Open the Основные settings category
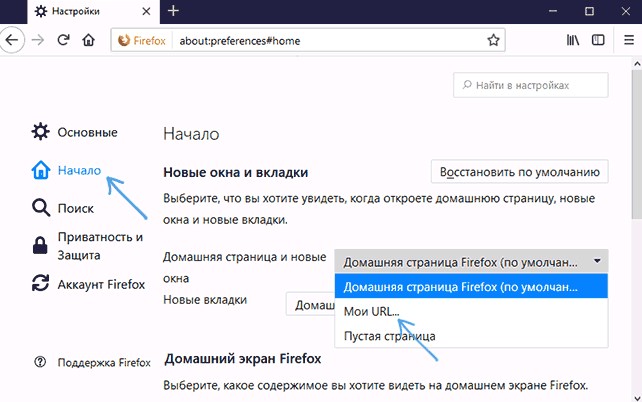The height and width of the screenshot is (402, 642). [x=75, y=132]
